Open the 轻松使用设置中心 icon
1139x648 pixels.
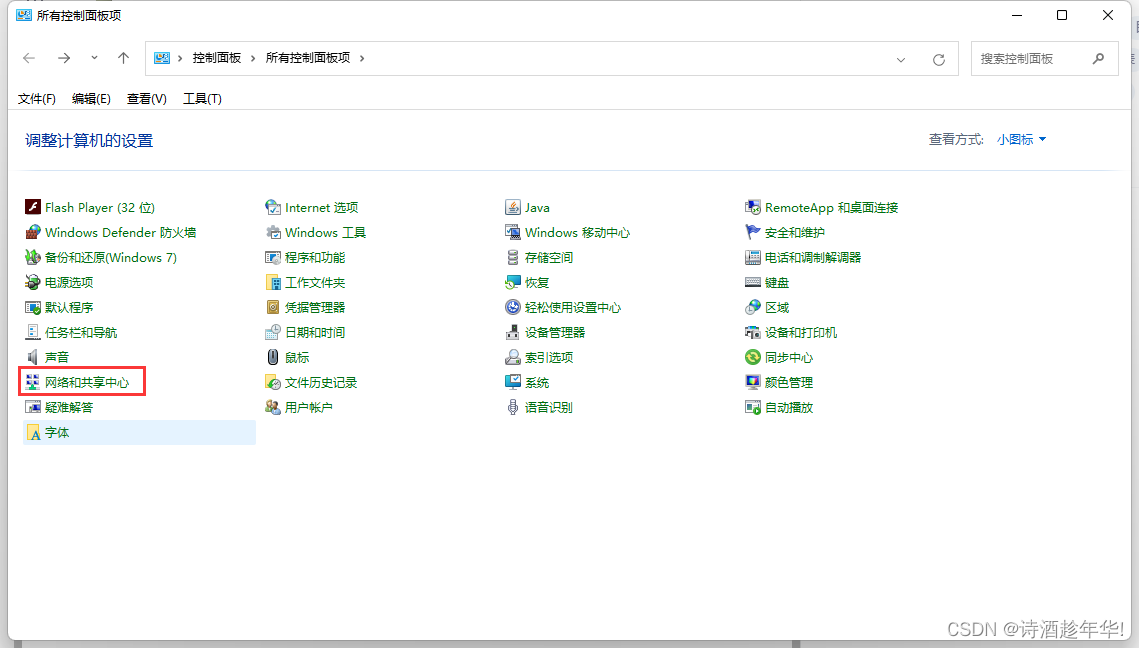click(513, 307)
